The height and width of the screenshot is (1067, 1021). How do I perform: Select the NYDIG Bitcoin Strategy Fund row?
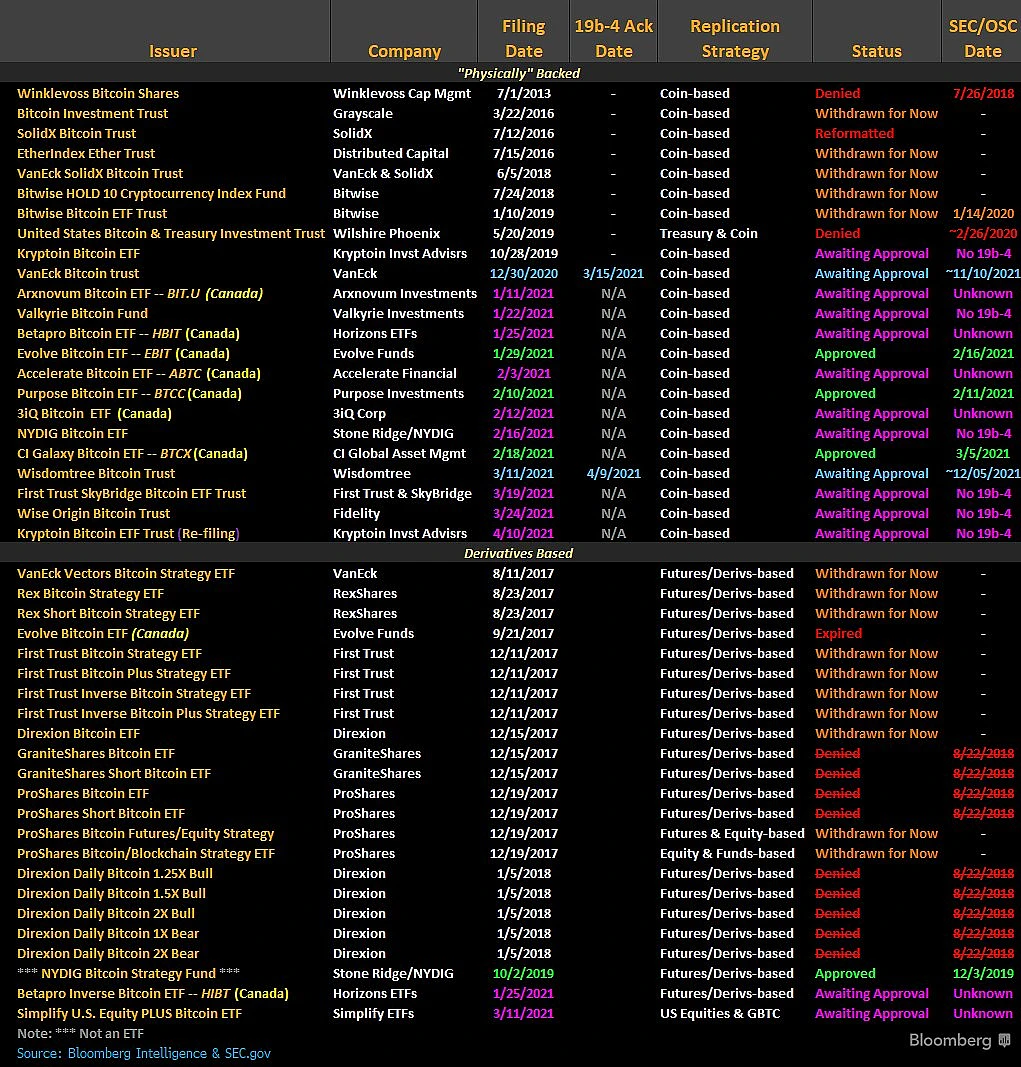[x=510, y=973]
